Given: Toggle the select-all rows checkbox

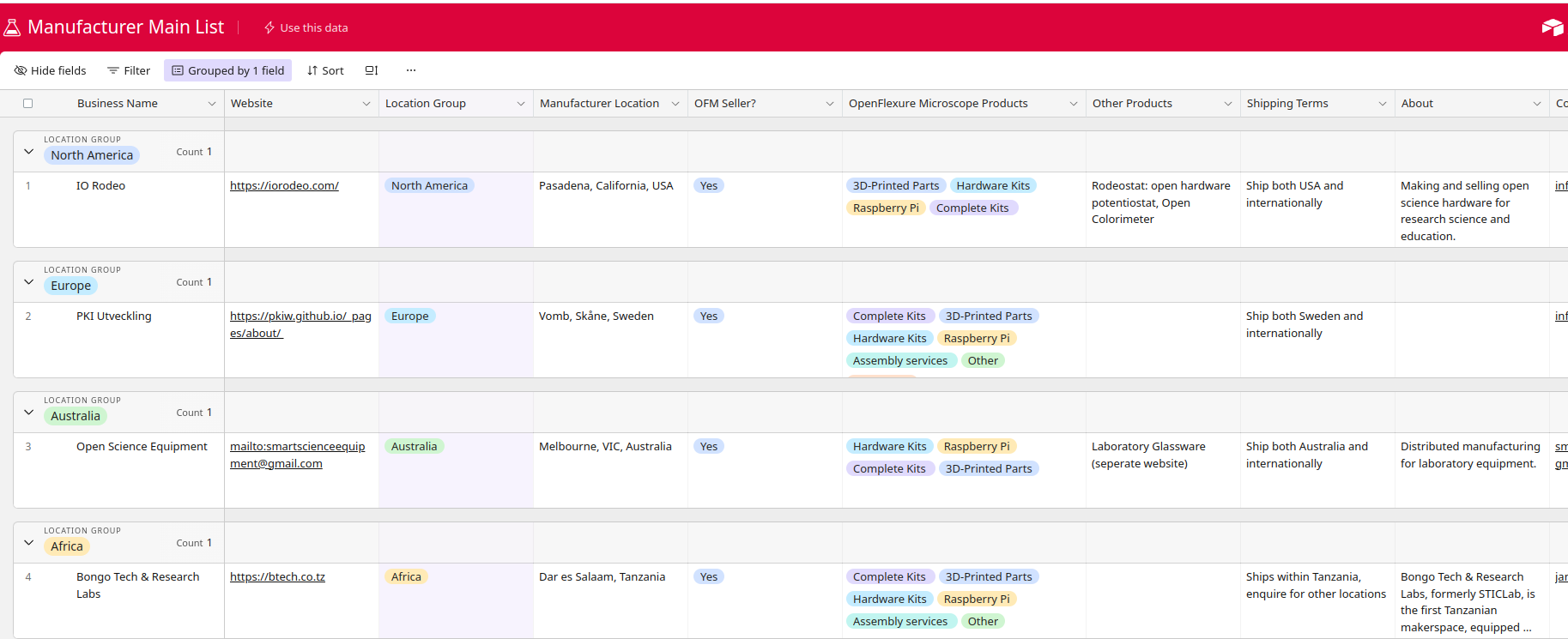Looking at the screenshot, I should [27, 104].
